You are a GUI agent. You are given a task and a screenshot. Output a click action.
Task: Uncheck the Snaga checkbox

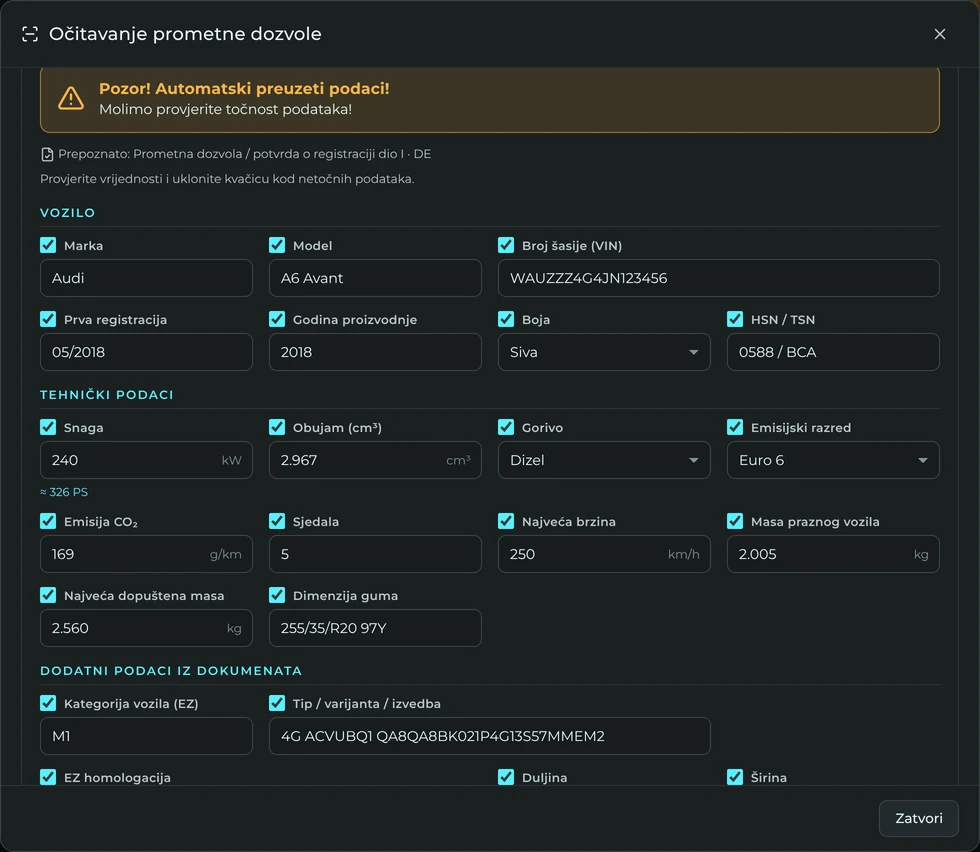pos(48,427)
